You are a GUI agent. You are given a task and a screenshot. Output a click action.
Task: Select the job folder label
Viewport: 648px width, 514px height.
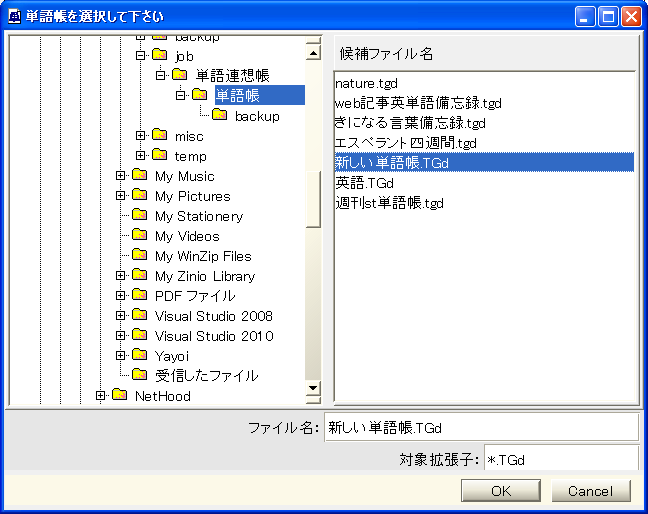pos(184,56)
